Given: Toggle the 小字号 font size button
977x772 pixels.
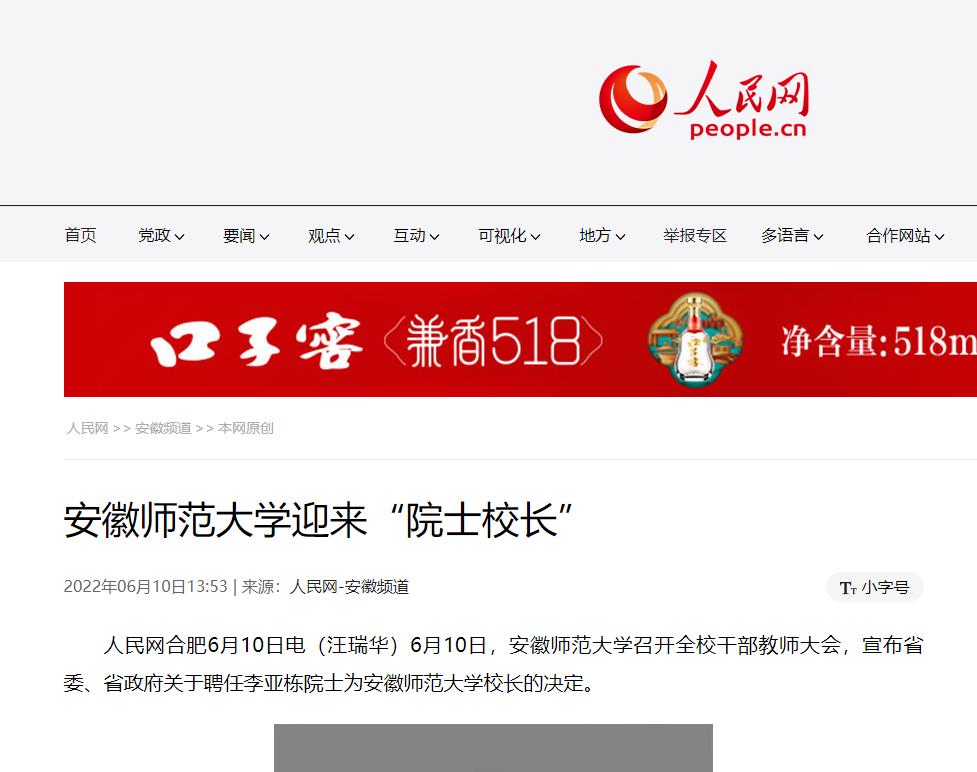Looking at the screenshot, I should tap(874, 587).
